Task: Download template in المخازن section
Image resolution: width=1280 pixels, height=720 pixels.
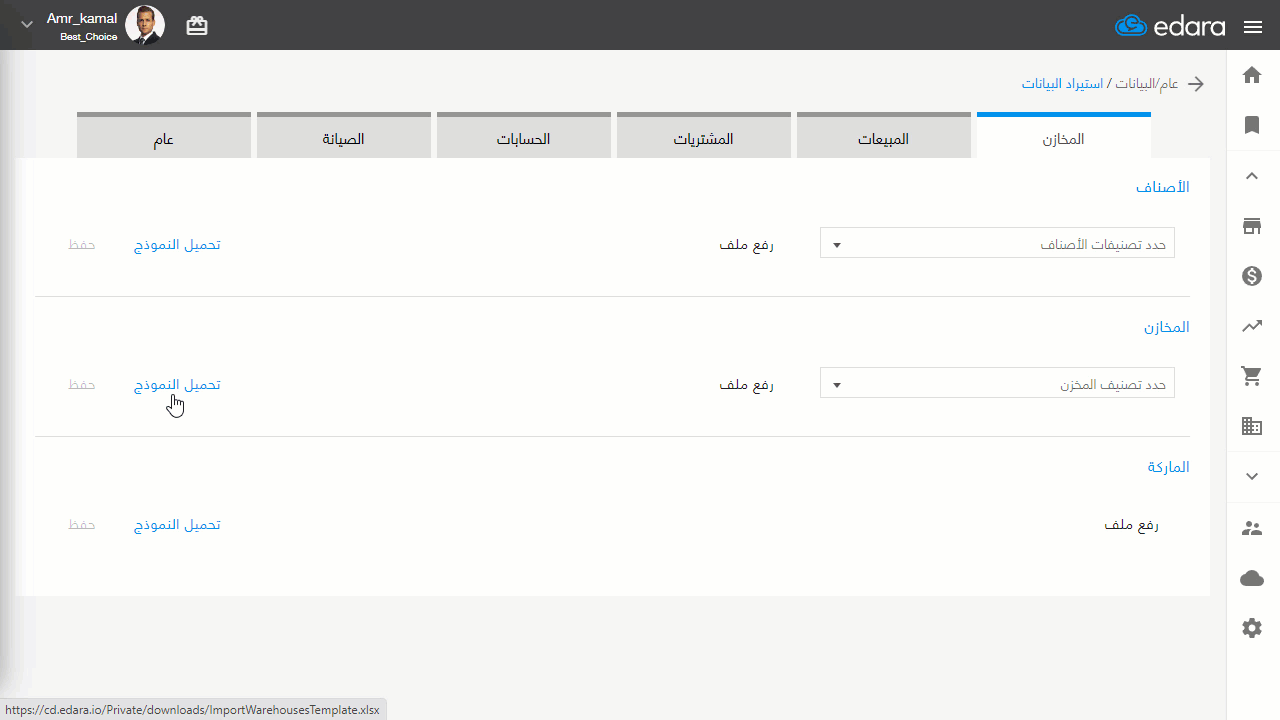Action: pyautogui.click(x=177, y=384)
